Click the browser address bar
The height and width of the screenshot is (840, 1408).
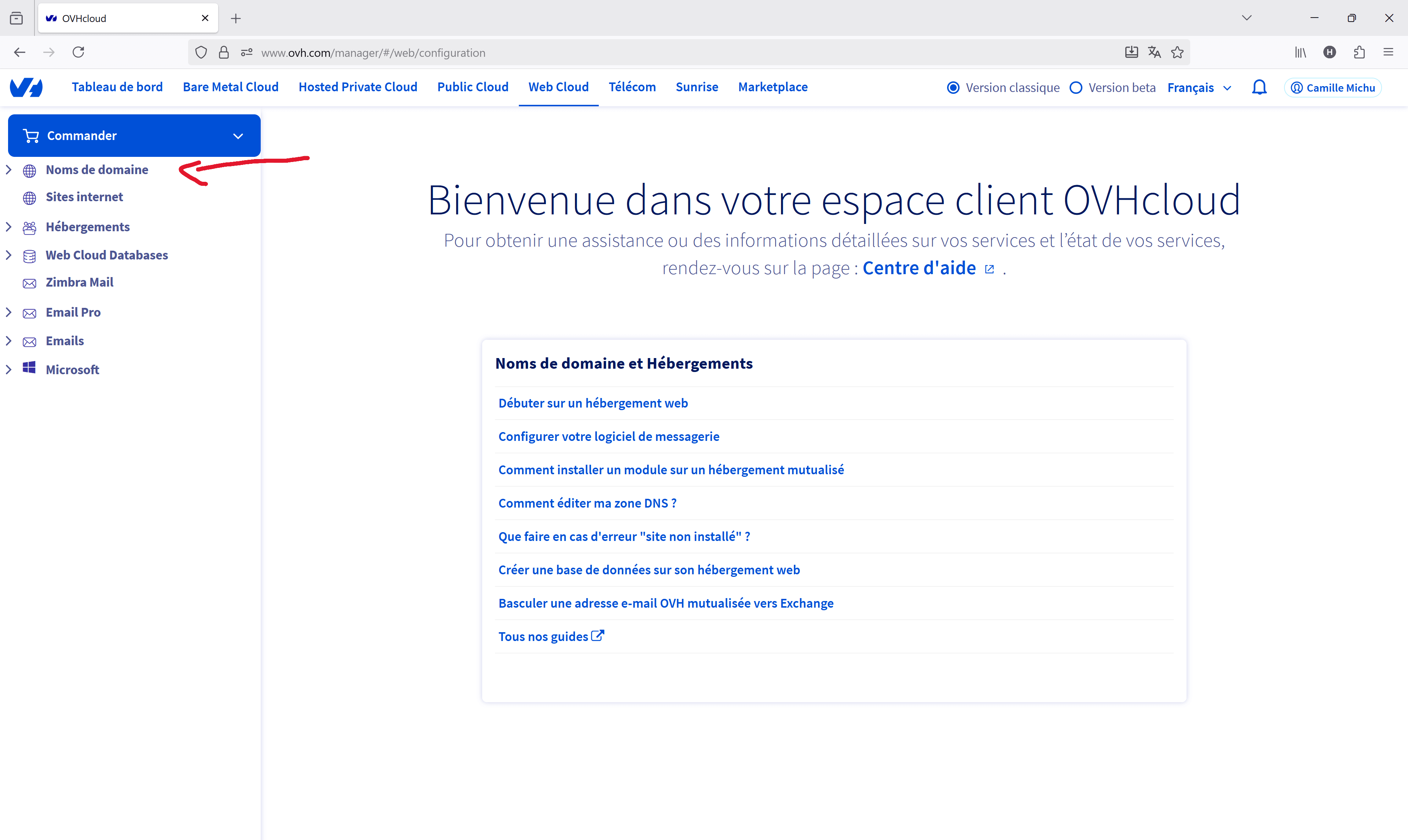[x=623, y=53]
